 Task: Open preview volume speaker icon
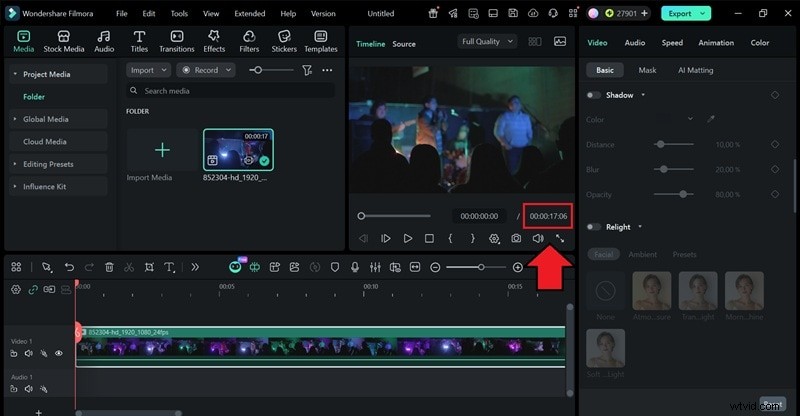[538, 238]
